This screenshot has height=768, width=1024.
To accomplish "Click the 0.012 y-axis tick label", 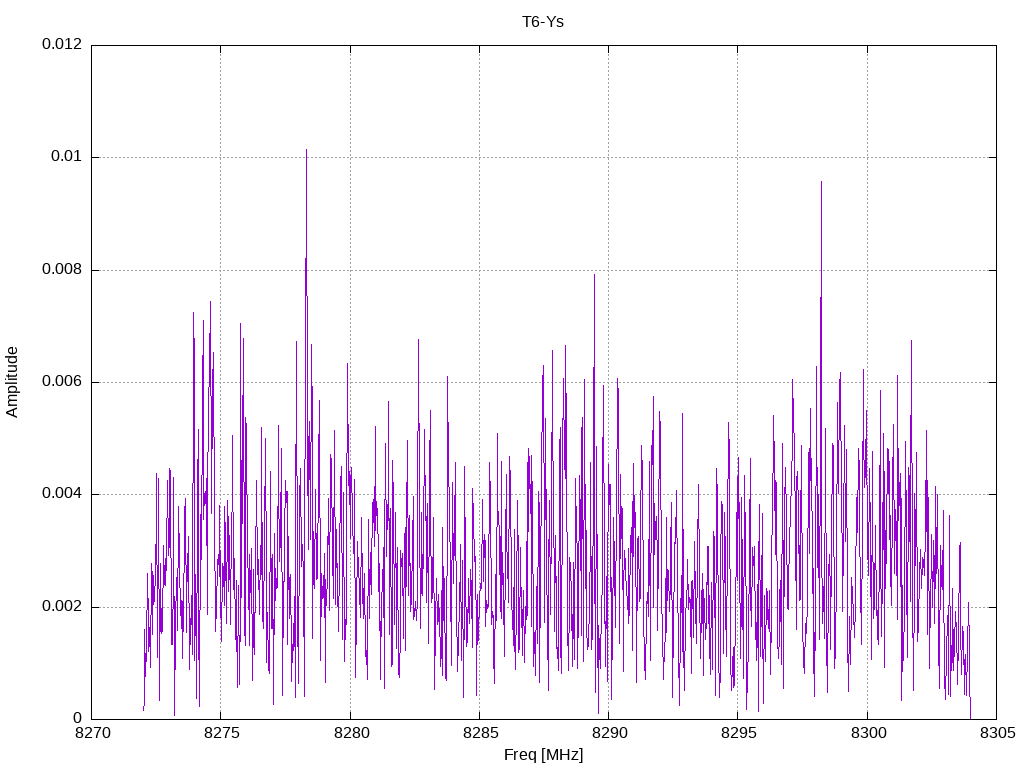I will click(x=62, y=44).
